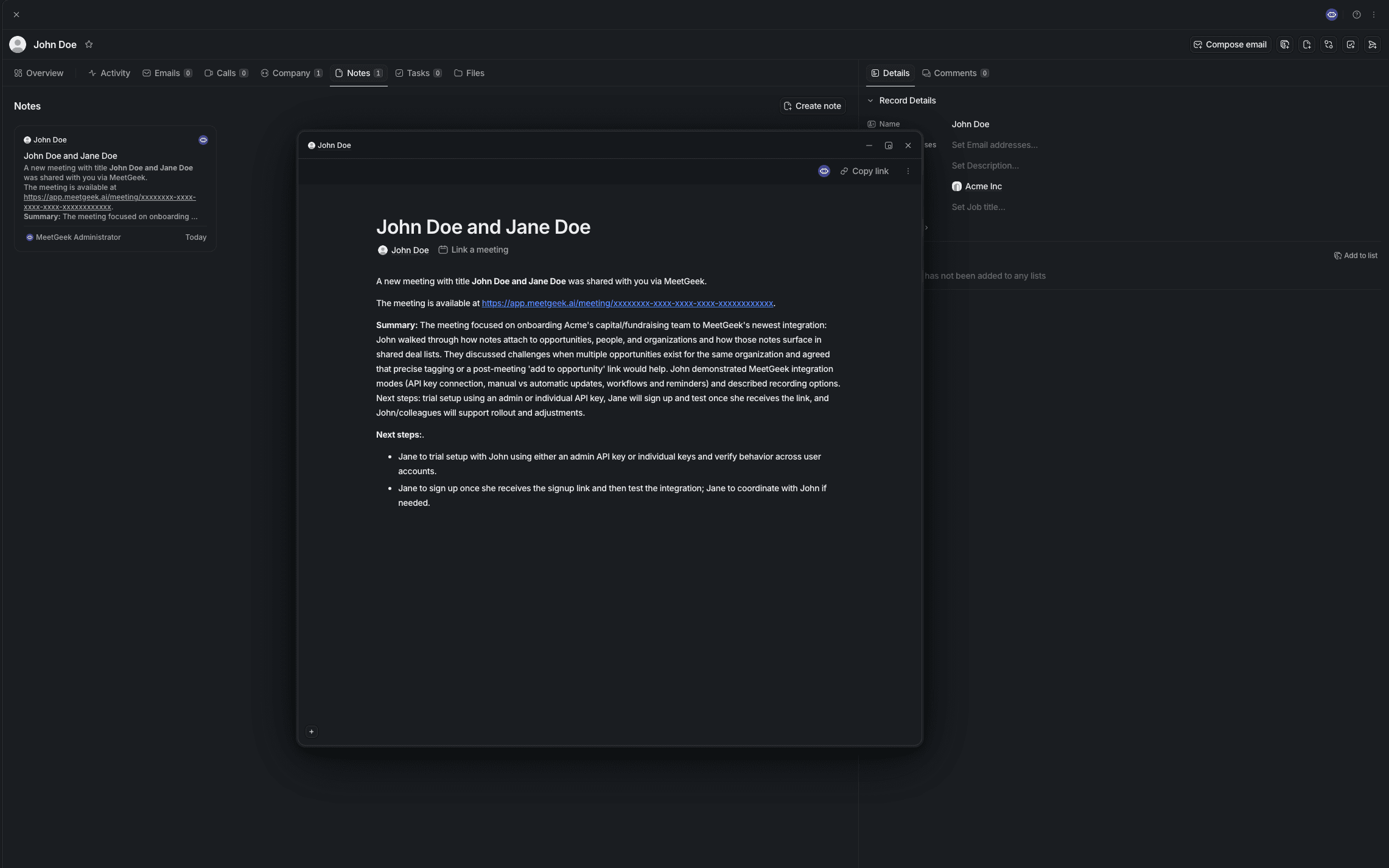Screen dimensions: 1389x868
Task: Click the Set Job title field
Action: click(978, 207)
